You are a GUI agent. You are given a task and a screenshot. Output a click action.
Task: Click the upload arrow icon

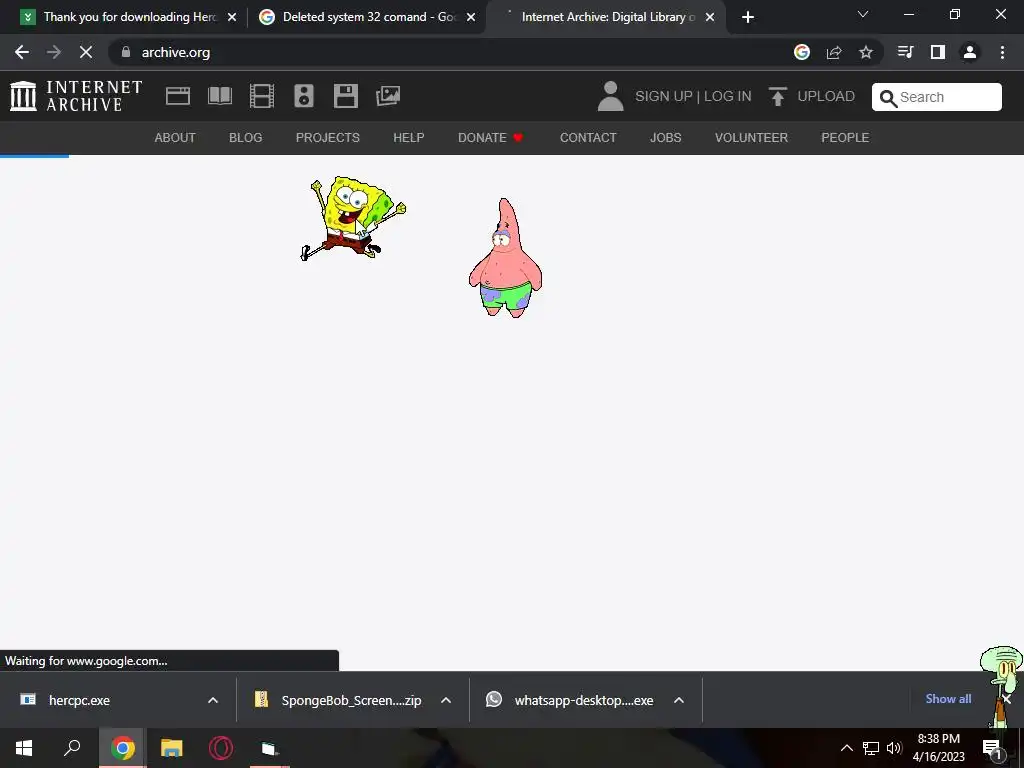tap(777, 96)
